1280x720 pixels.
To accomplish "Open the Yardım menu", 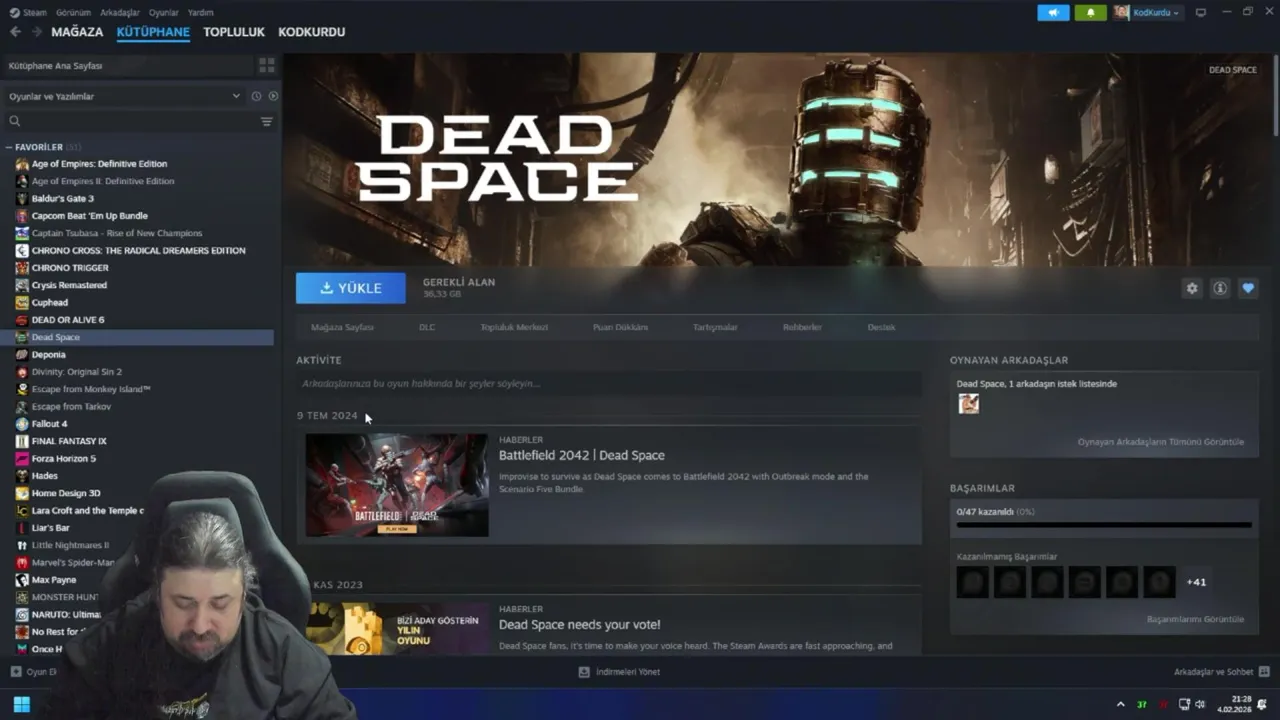I will 200,12.
